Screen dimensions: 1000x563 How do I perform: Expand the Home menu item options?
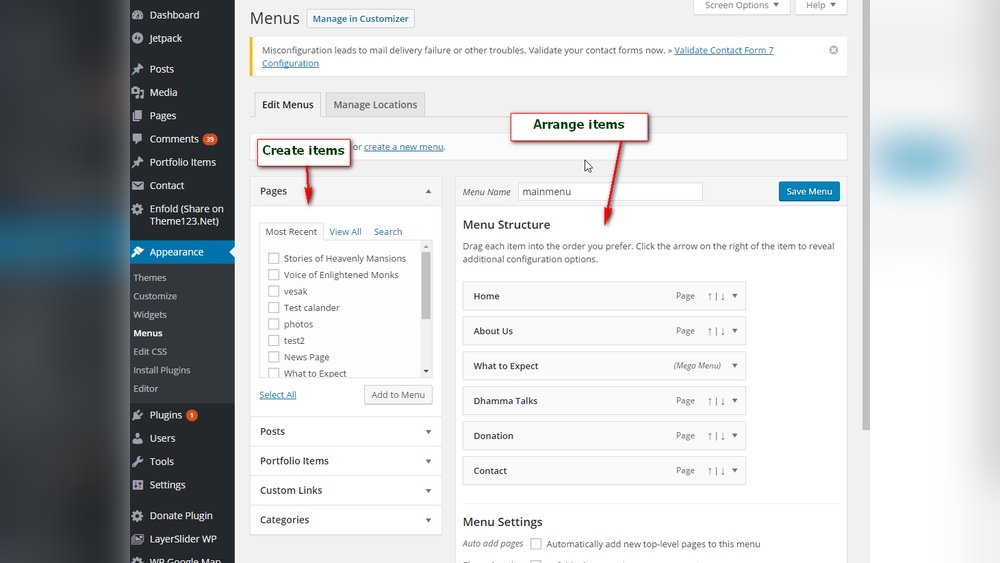point(735,296)
